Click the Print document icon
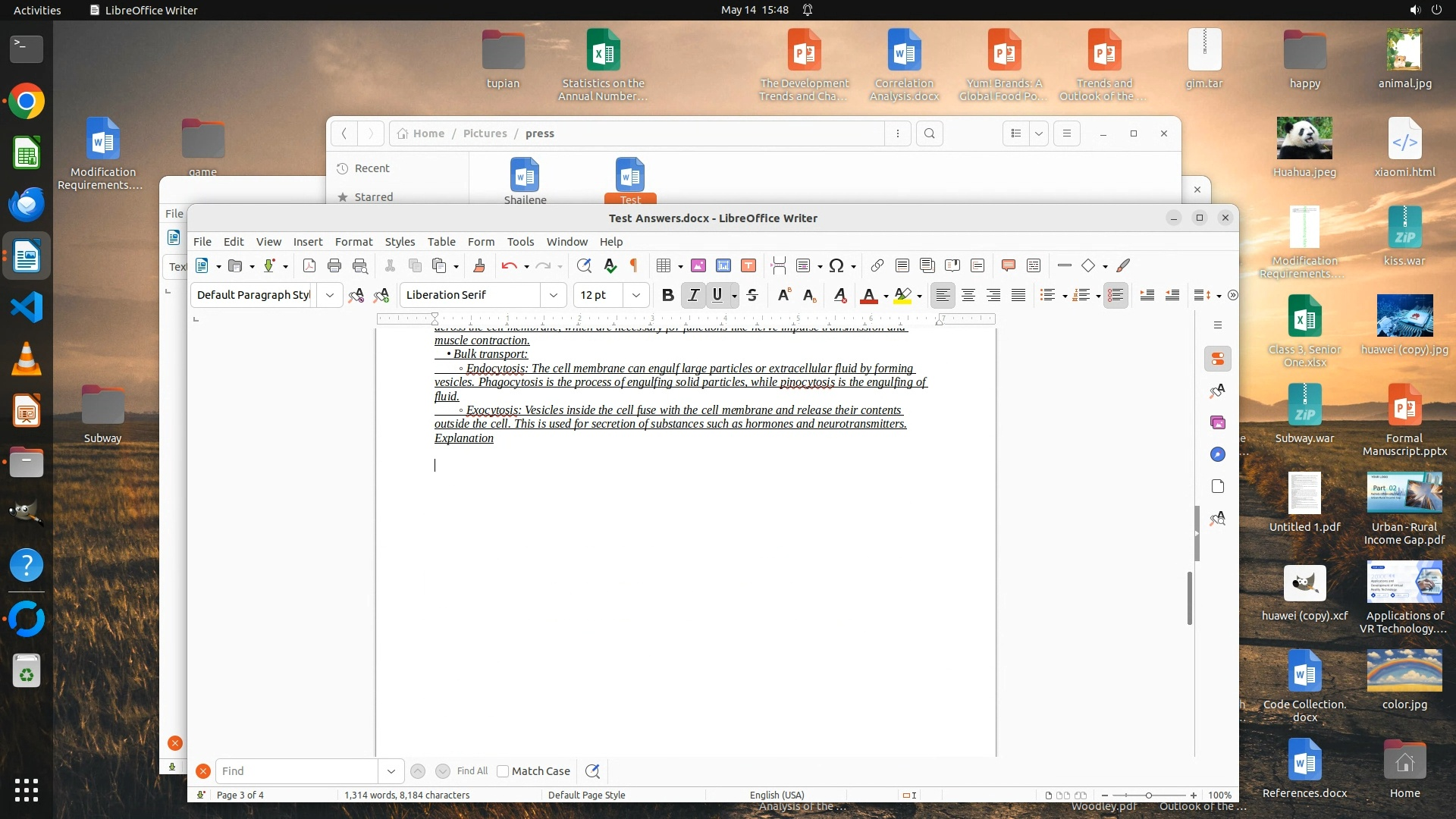The height and width of the screenshot is (819, 1456). pyautogui.click(x=334, y=265)
